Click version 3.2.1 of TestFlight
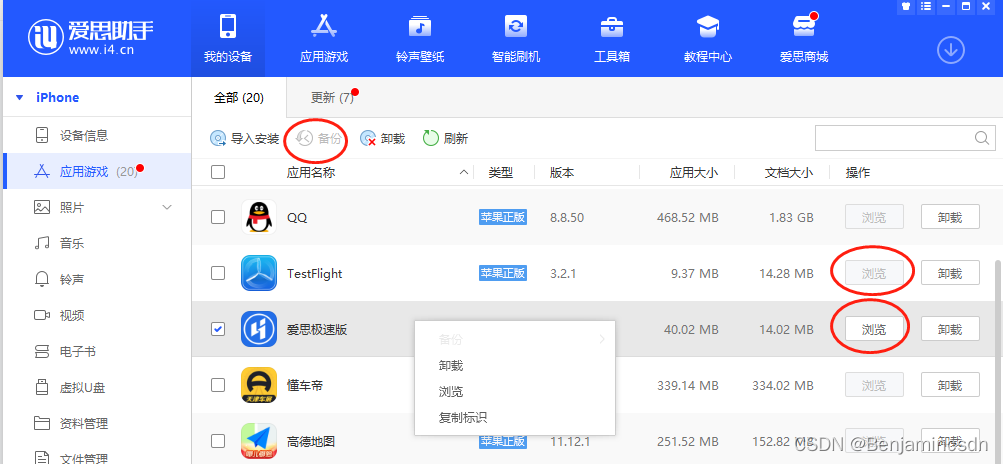Screen dimensions: 1003x464 pos(563,273)
